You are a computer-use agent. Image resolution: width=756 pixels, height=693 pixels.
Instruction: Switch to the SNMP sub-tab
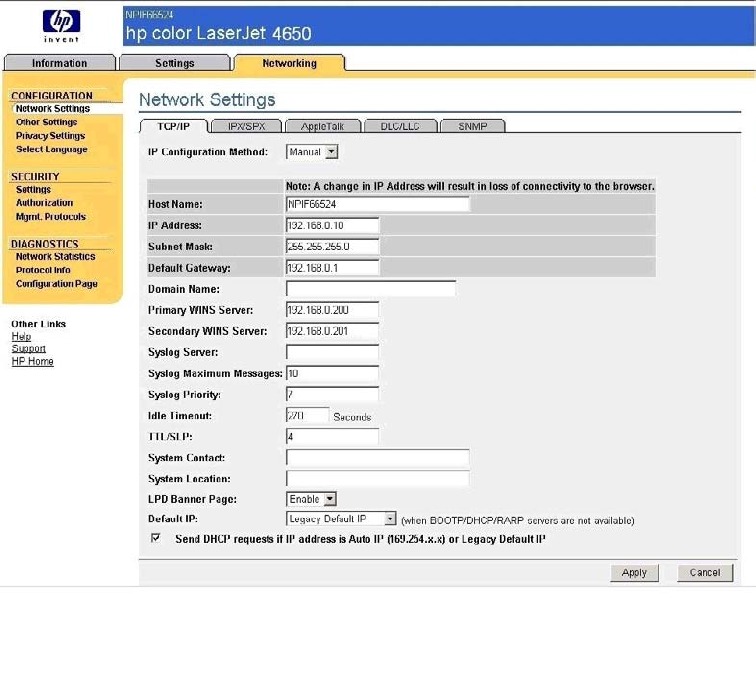click(472, 126)
